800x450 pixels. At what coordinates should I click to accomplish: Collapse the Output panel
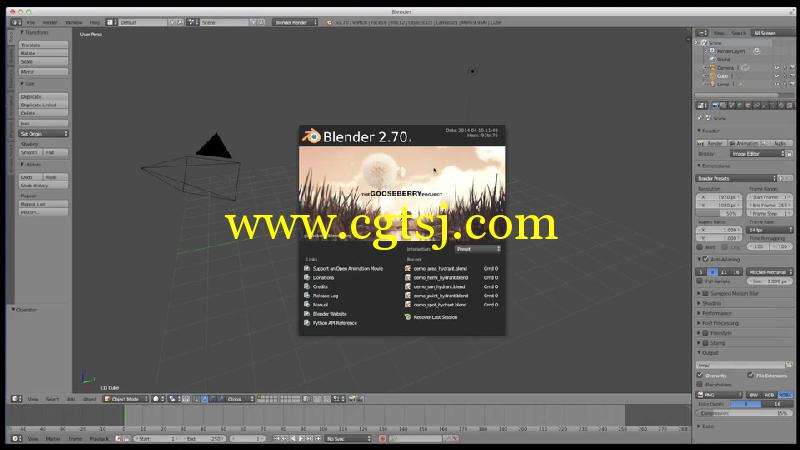tap(708, 353)
